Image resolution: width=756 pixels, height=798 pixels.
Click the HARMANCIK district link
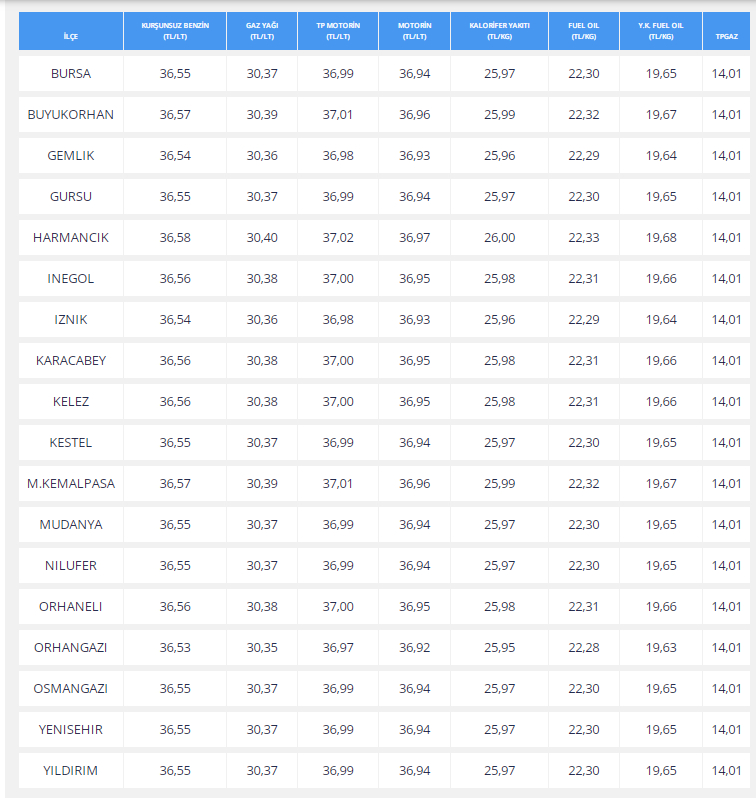pyautogui.click(x=70, y=238)
